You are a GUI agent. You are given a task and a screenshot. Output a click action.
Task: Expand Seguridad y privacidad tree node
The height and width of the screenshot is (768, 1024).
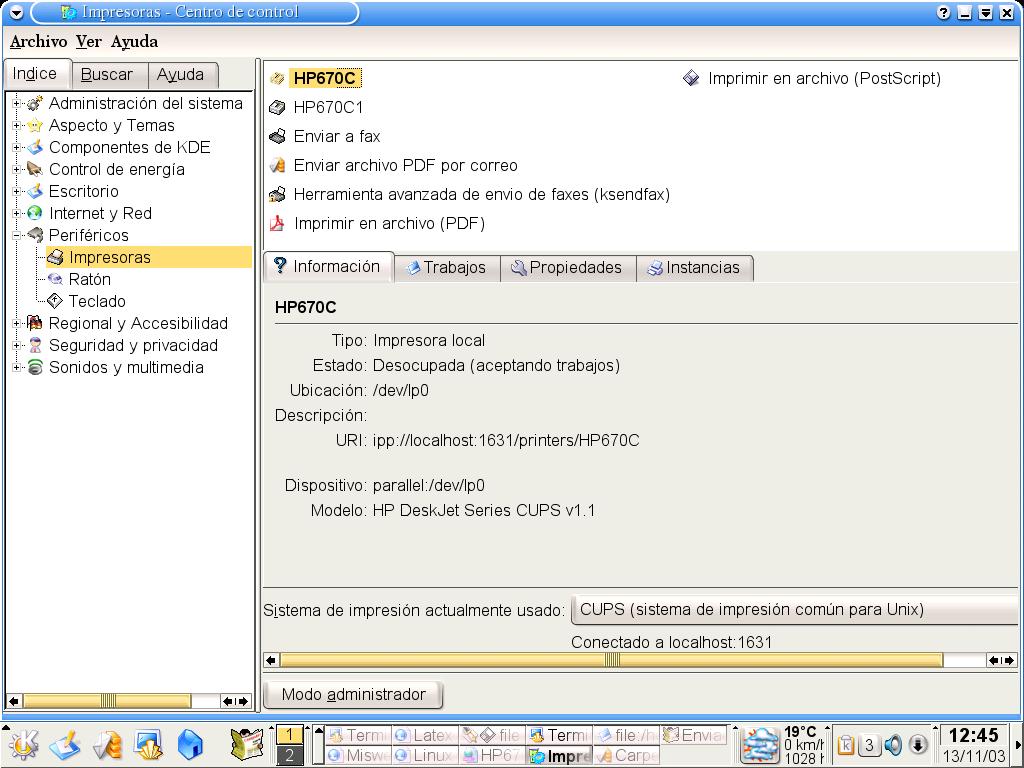coord(17,345)
